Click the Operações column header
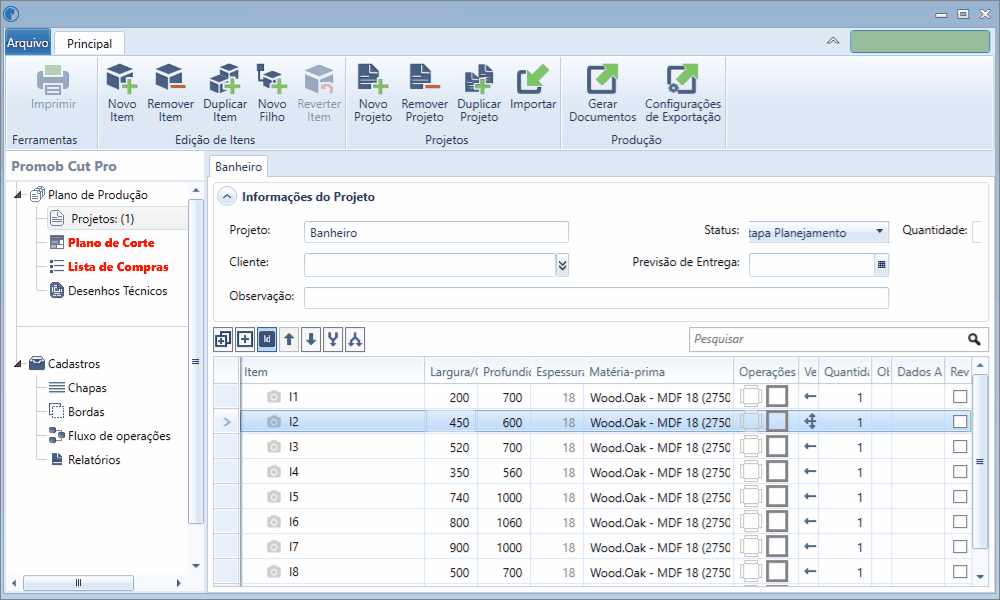The image size is (1000, 600). (x=767, y=372)
